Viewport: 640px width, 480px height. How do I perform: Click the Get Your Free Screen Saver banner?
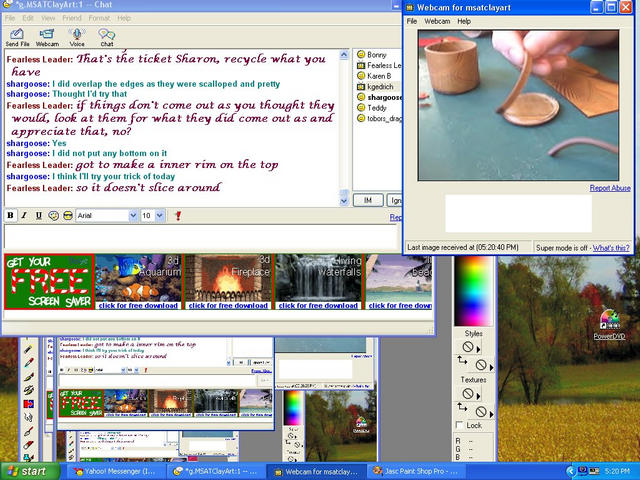pos(49,282)
